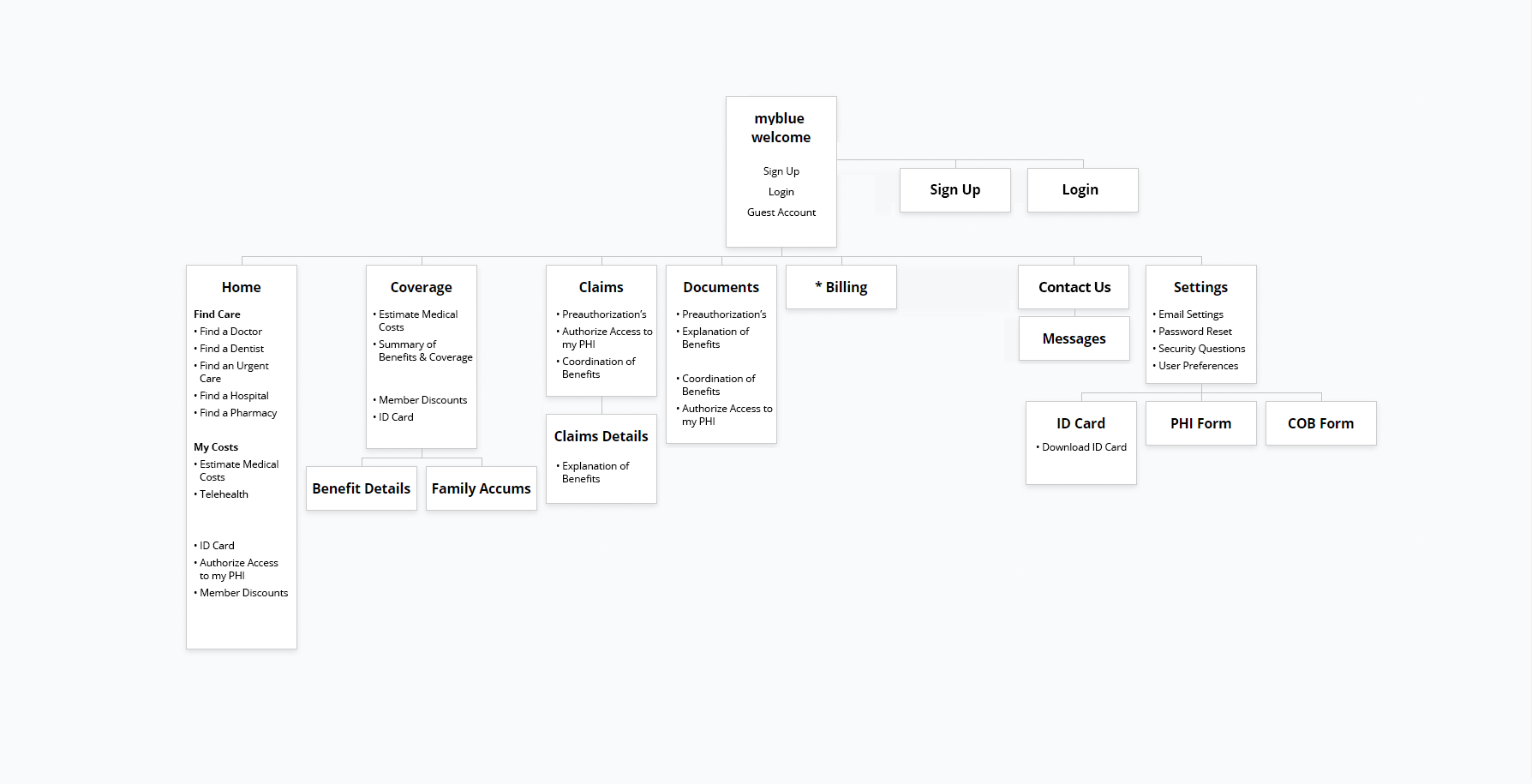Click the * Billing box
Viewport: 1532px width, 784px height.
click(x=841, y=287)
